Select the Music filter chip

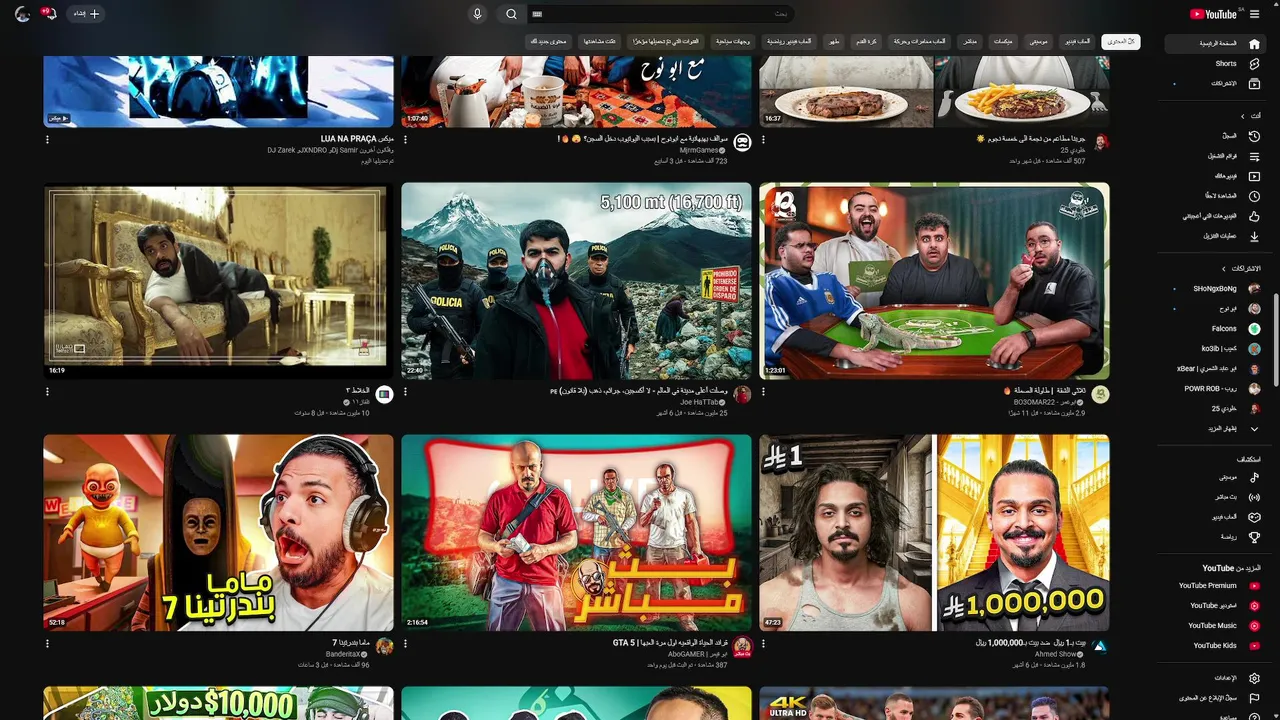point(1039,42)
